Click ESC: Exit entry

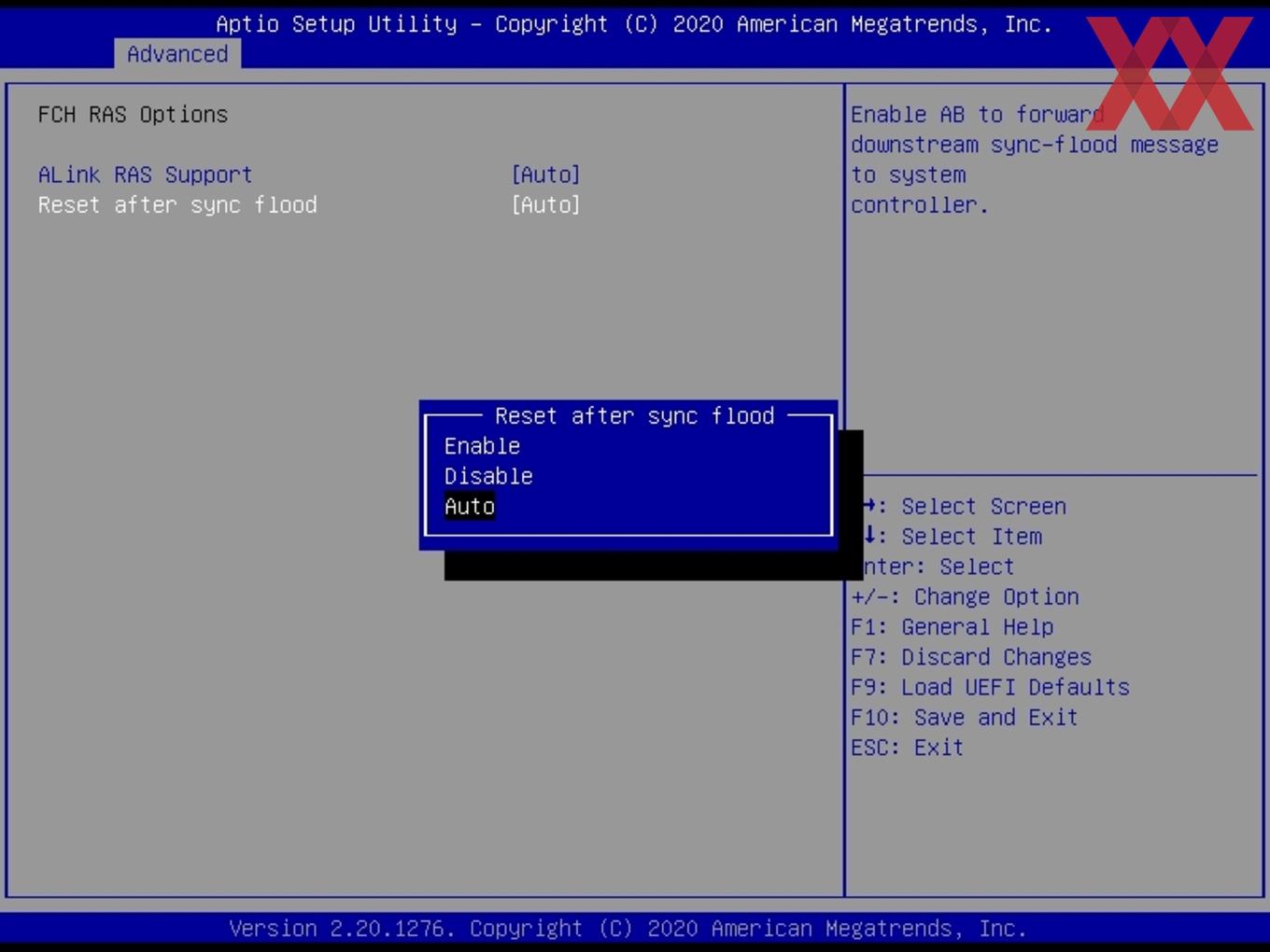[x=907, y=747]
